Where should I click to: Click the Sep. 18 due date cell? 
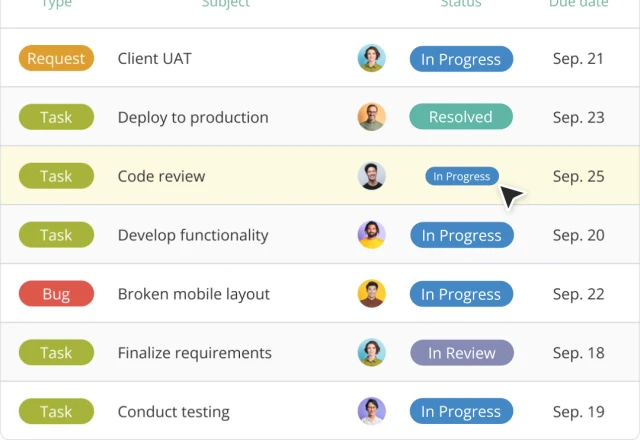578,353
